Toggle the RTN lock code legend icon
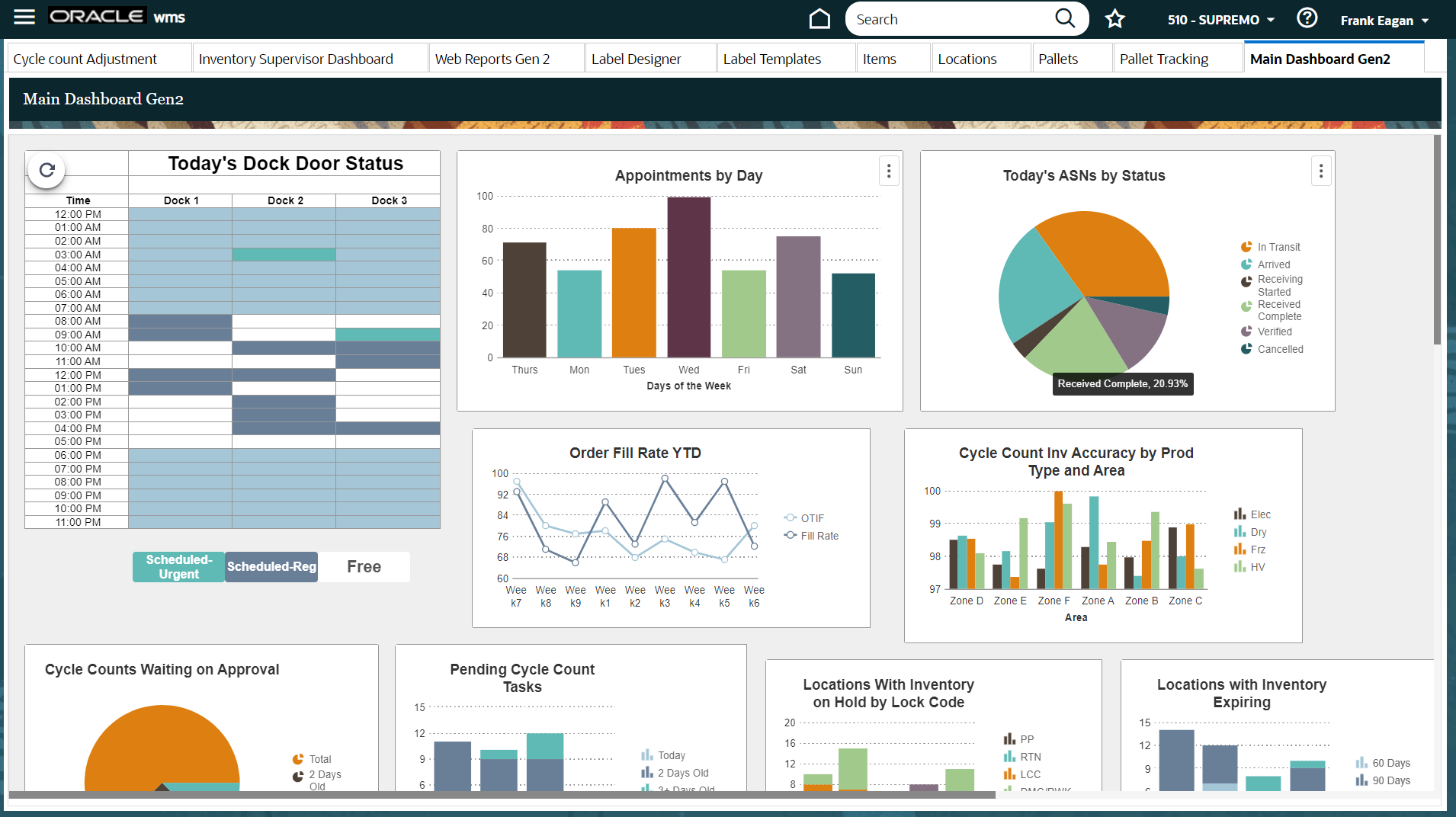 (x=1009, y=757)
